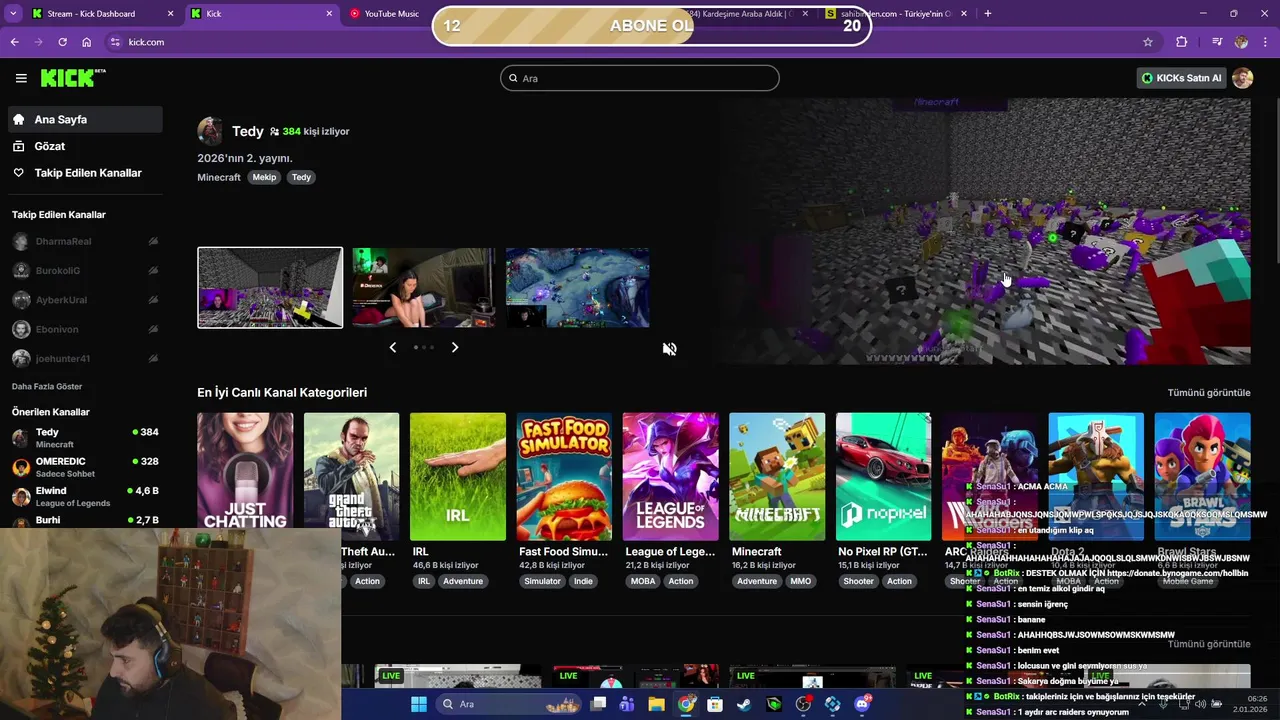Image resolution: width=1280 pixels, height=720 pixels.
Task: Click the Shooter tag under No Pixel
Action: click(x=858, y=581)
